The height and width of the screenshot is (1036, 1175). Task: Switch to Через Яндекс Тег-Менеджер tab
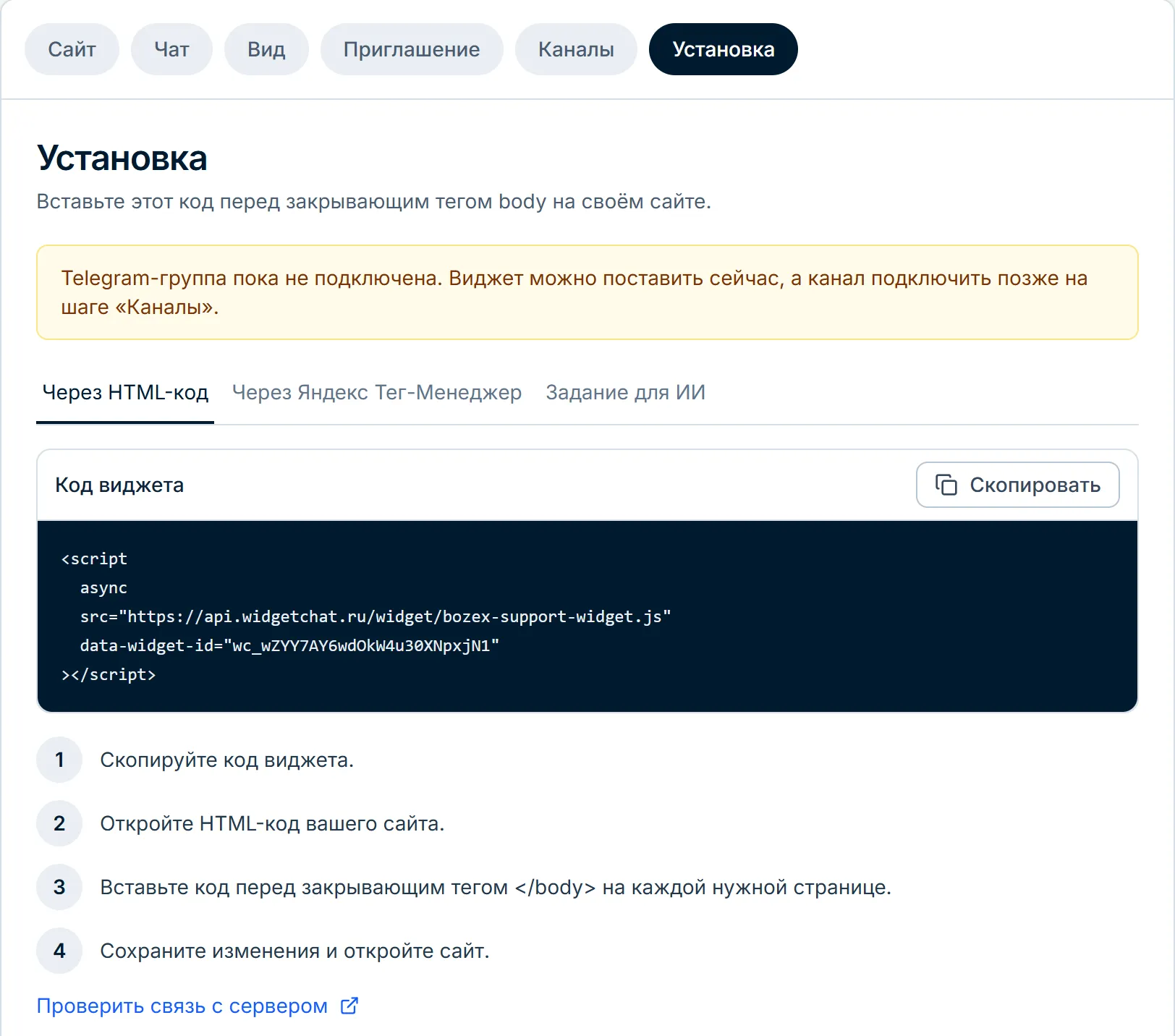(x=377, y=392)
